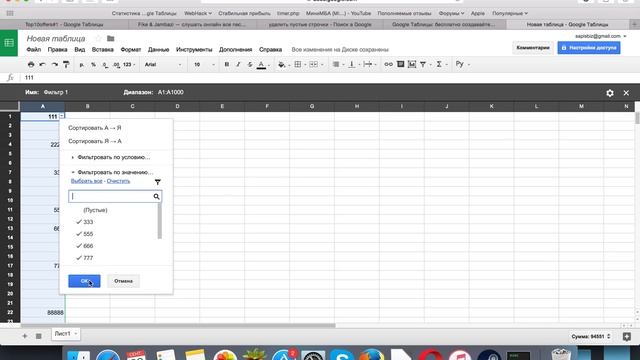
Task: Open the Вставка menu
Action: coord(102,49)
